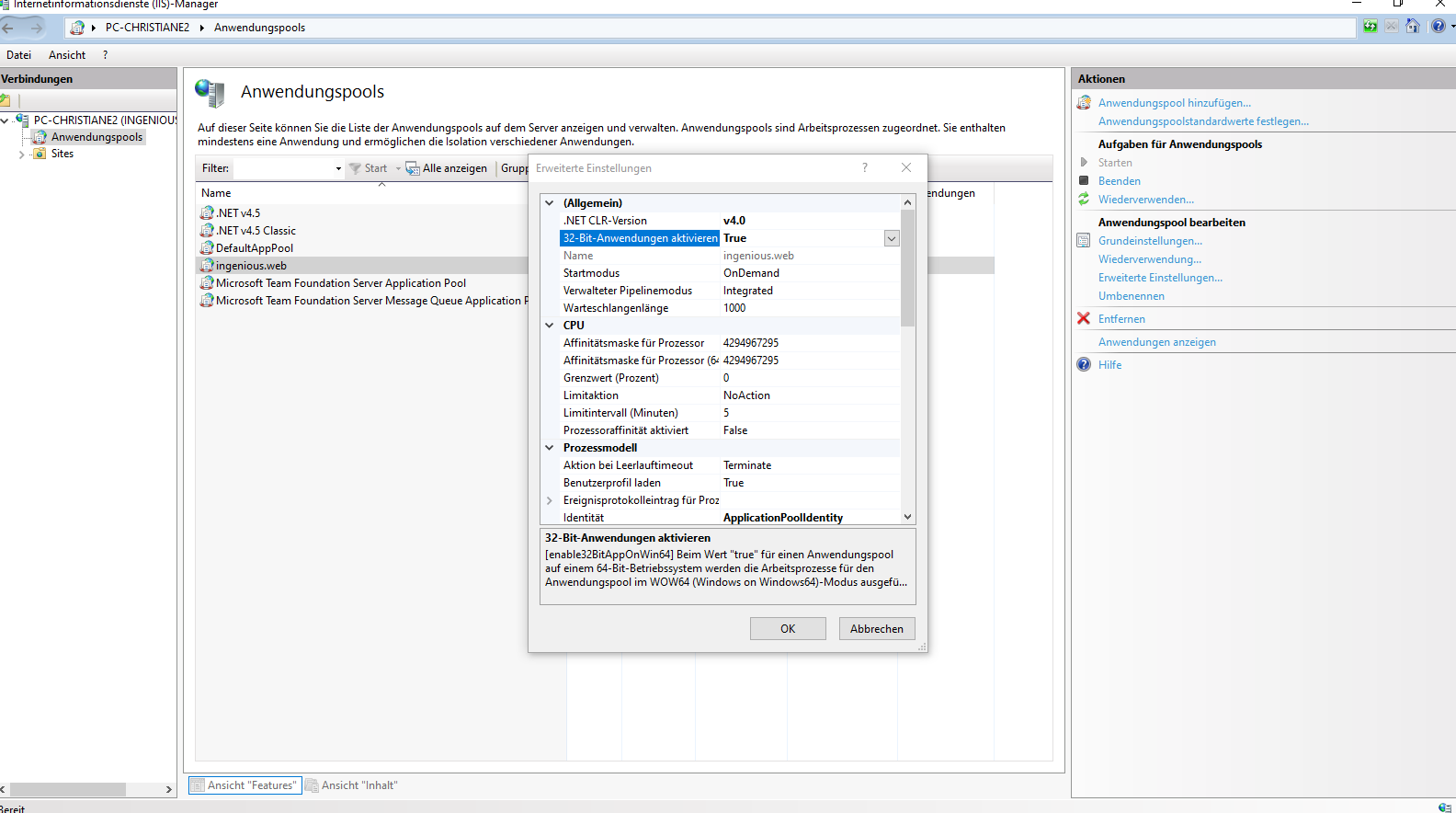Viewport: 1456px width, 813px height.
Task: Click Erweiterte Einstellungen link
Action: point(1160,278)
